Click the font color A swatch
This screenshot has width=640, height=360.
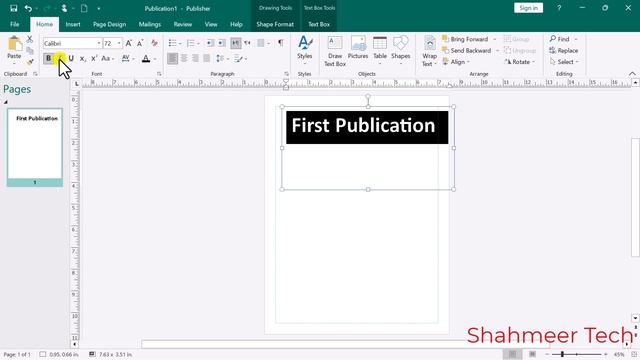tap(146, 59)
